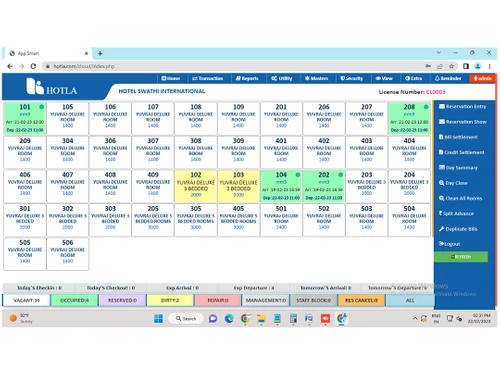Select Clean All Rooms in sidebar
500x375 pixels.
[461, 198]
